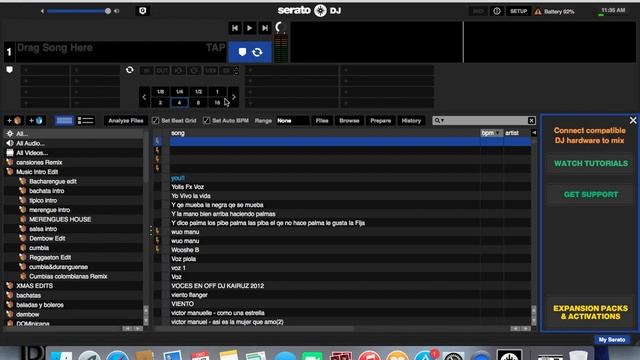The width and height of the screenshot is (640, 360).
Task: Click the column chooser arrow right of artist
Action: coord(534,133)
